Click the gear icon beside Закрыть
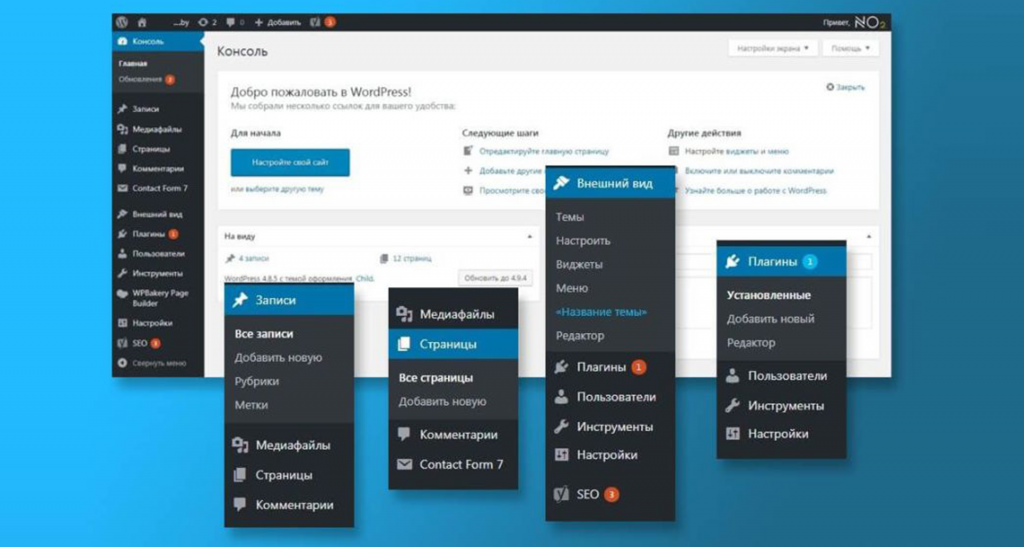 tap(830, 87)
